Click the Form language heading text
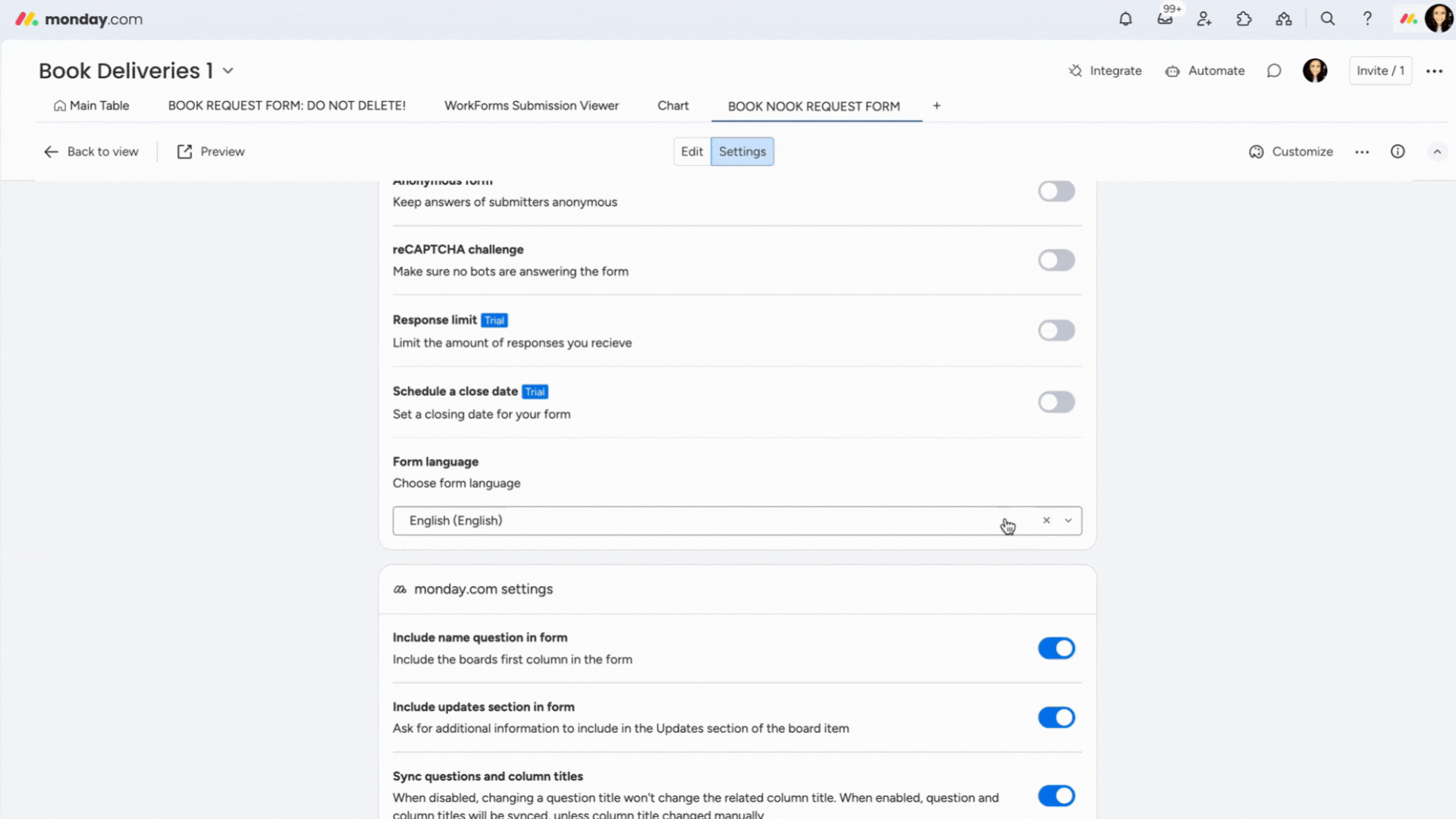 coord(435,462)
